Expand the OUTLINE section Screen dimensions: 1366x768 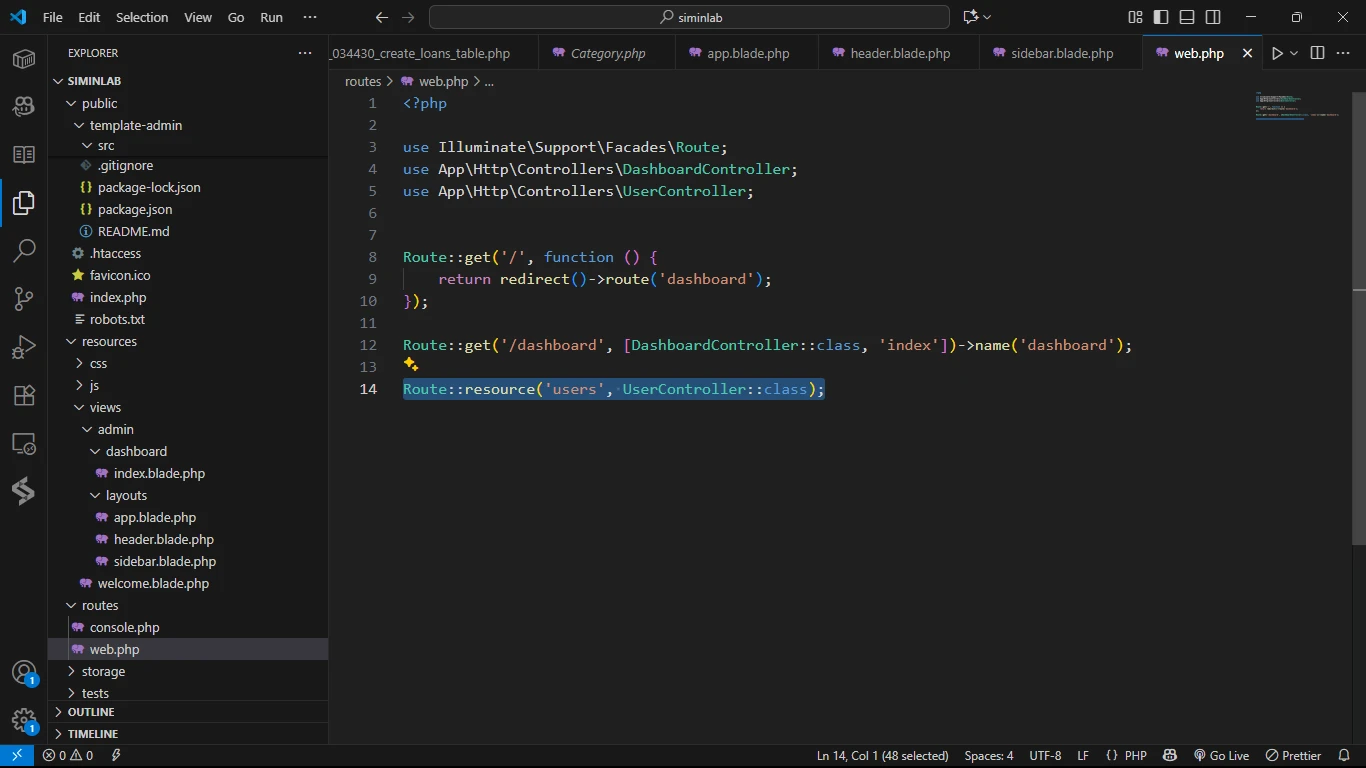tap(91, 712)
